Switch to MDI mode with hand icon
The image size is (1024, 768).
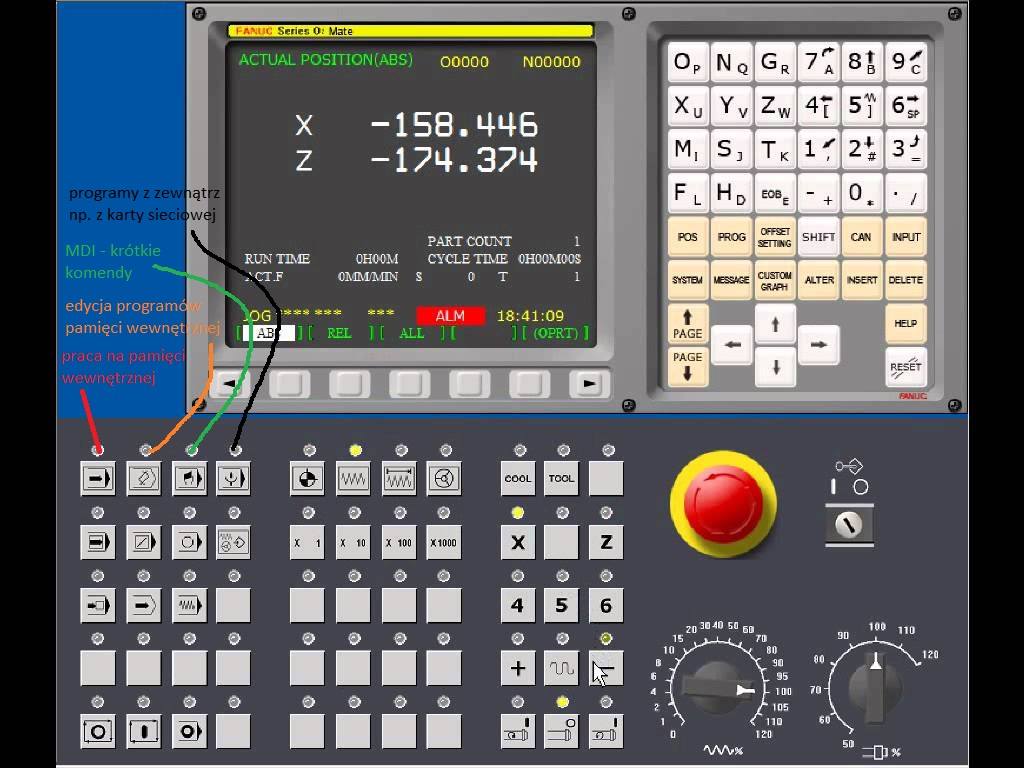189,479
